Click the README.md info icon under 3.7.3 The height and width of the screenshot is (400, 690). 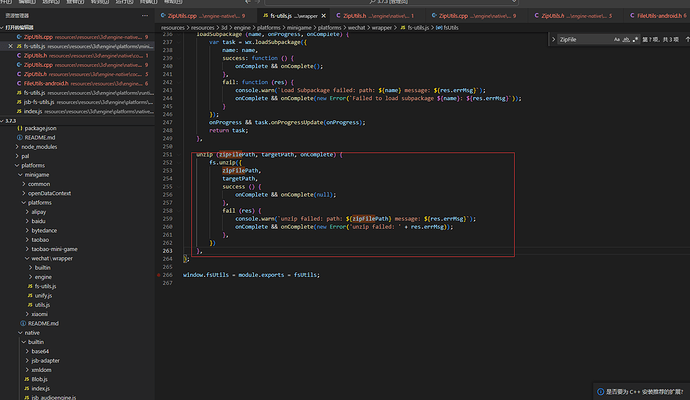click(21, 138)
